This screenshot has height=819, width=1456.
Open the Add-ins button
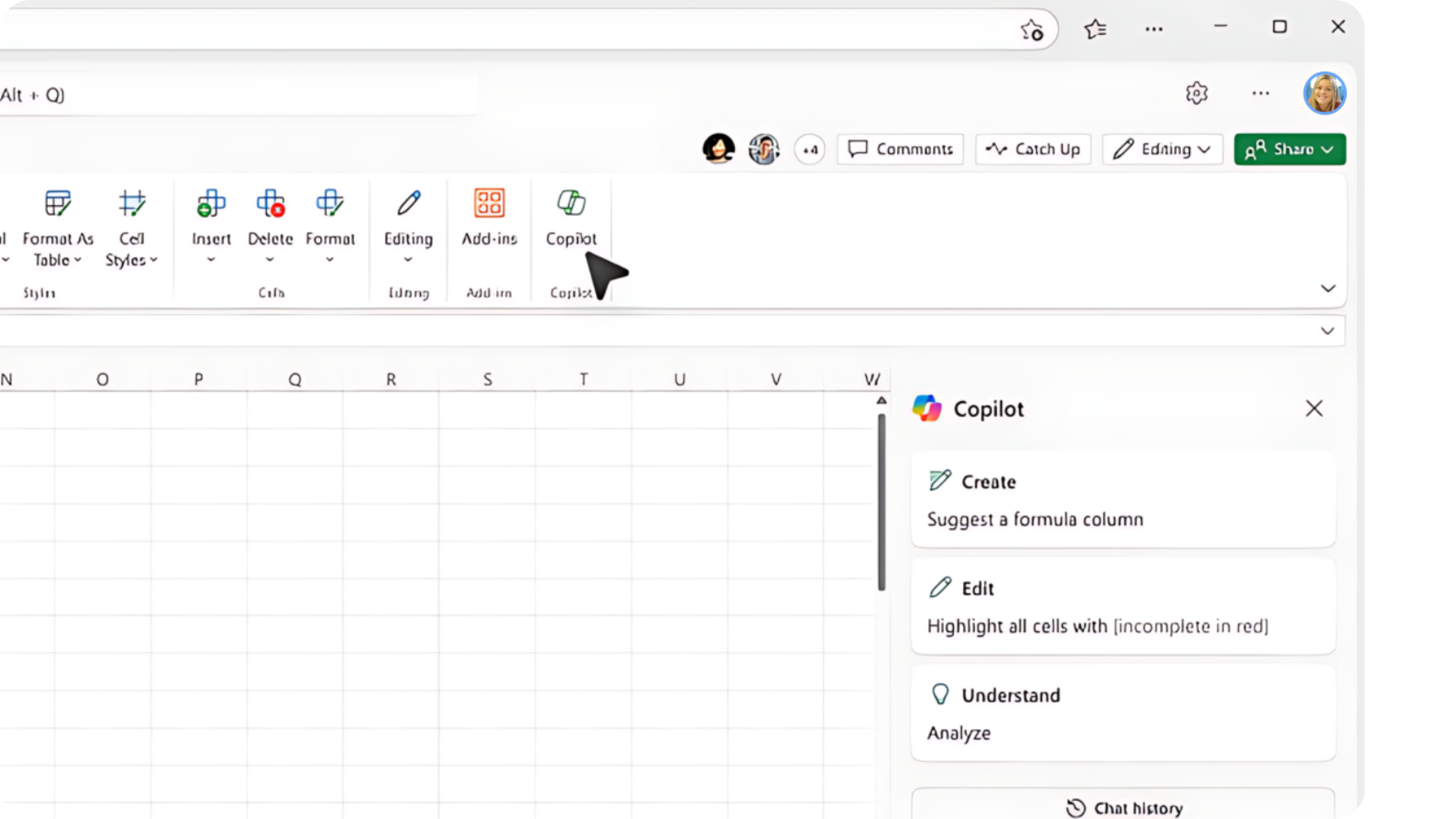(x=489, y=218)
